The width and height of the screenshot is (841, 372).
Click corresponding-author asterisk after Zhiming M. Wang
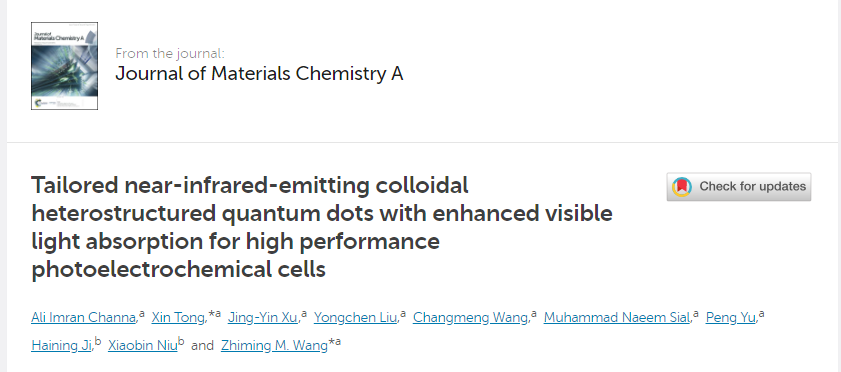[331, 342]
